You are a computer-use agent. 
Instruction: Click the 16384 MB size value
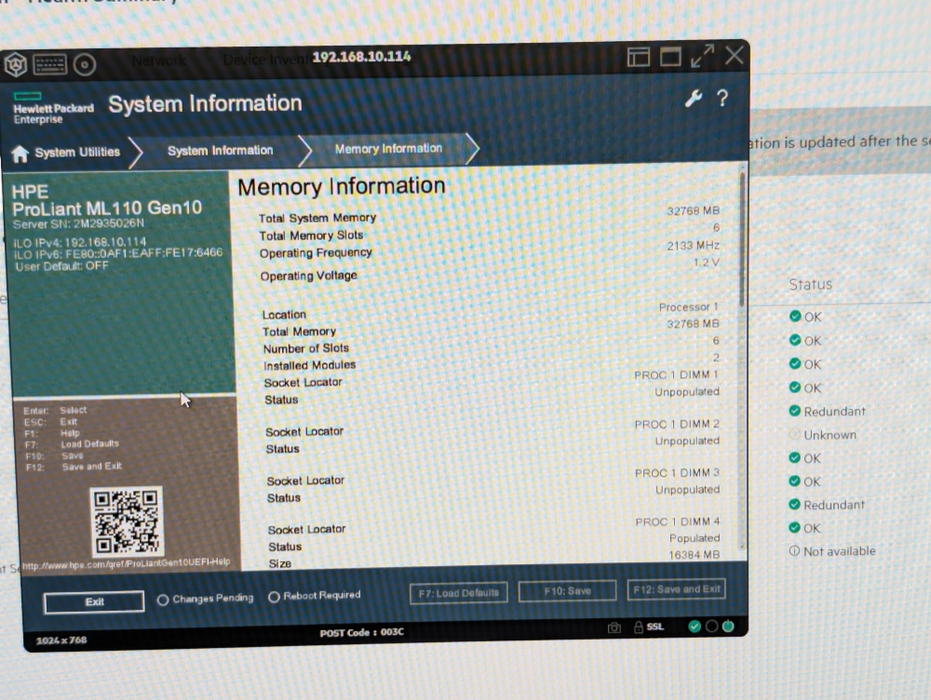coord(694,555)
